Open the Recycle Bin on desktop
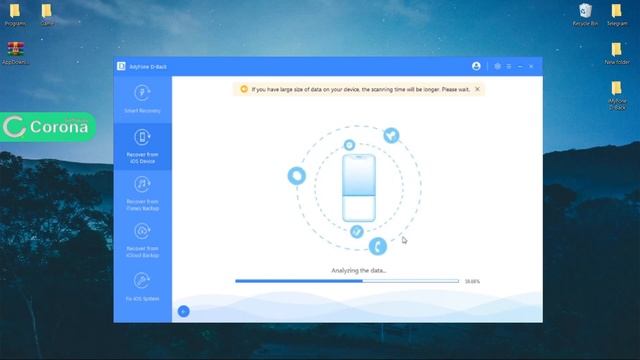This screenshot has height=360, width=640. (585, 15)
